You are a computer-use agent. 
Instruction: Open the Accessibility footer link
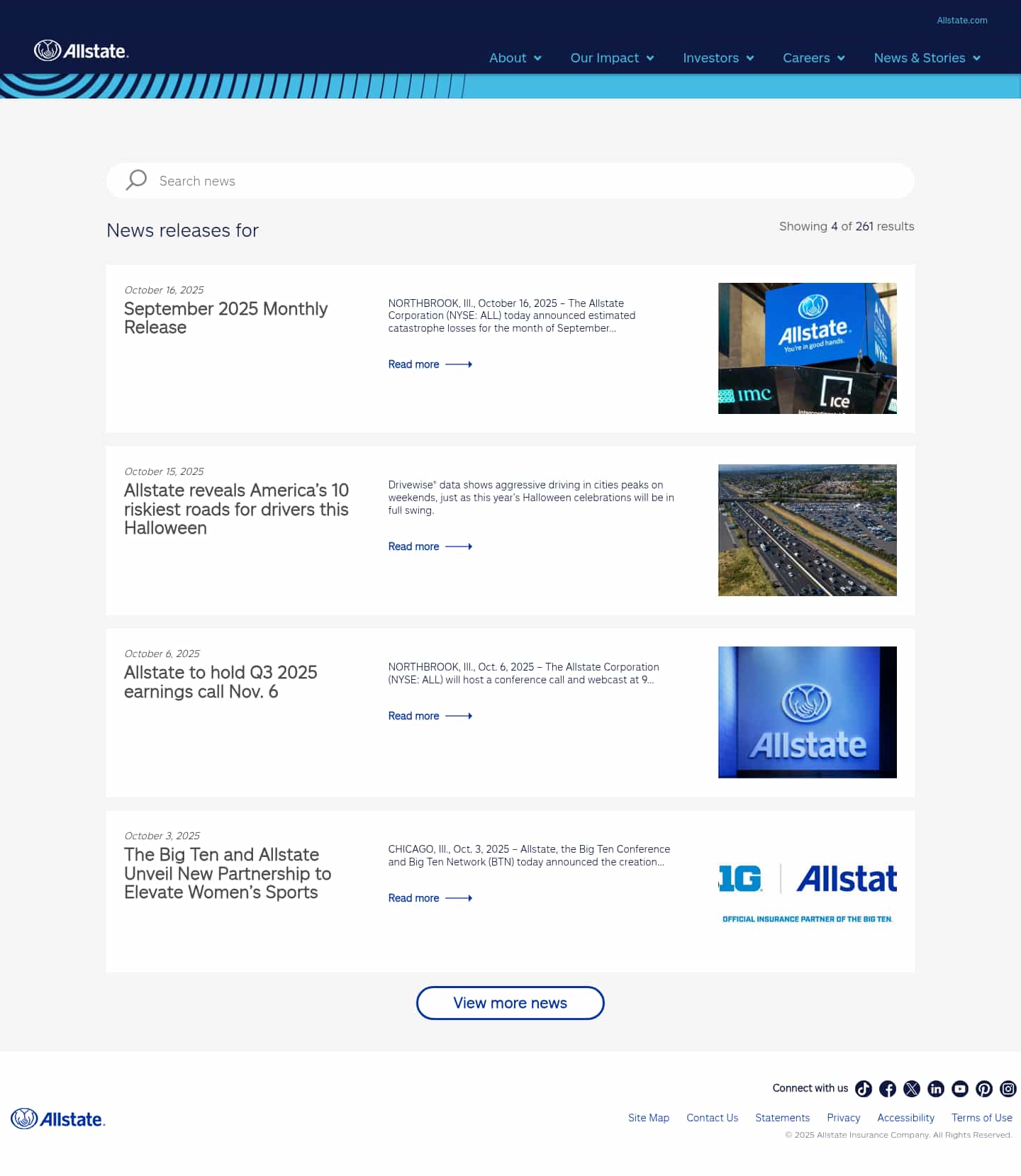(906, 1118)
